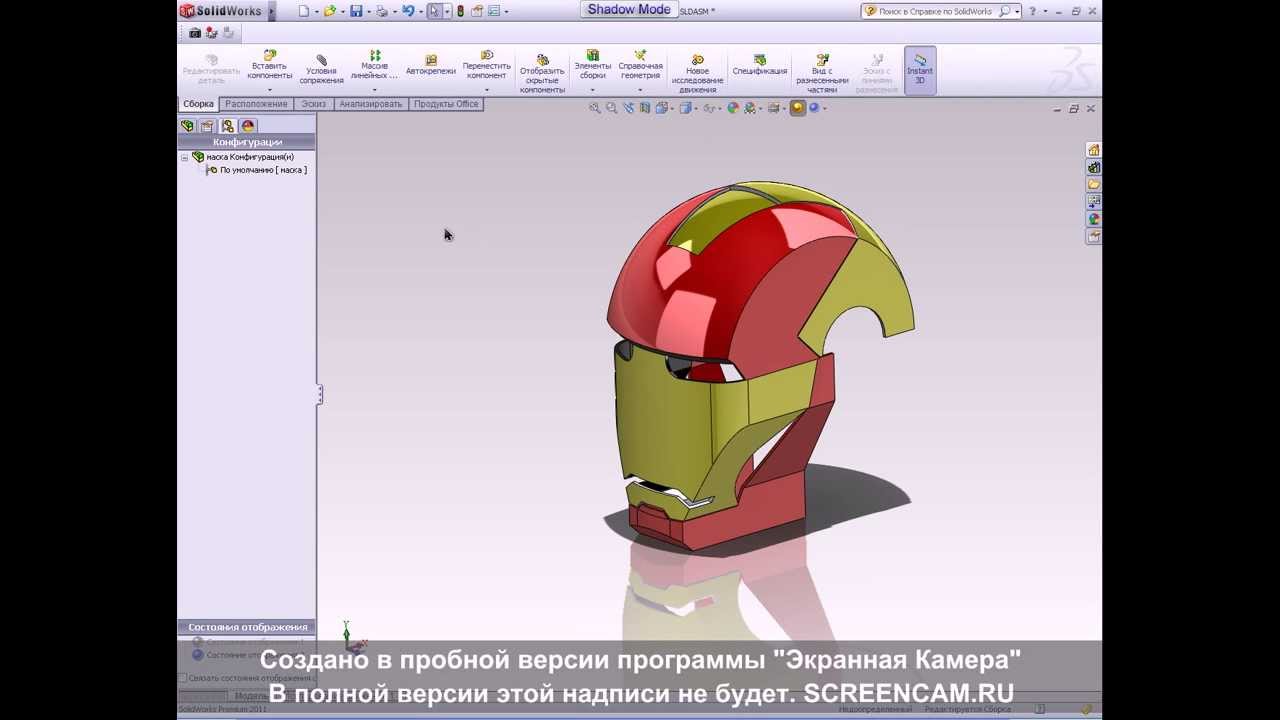
Task: Click Zoom to Fit in view toolbar
Action: 594,108
